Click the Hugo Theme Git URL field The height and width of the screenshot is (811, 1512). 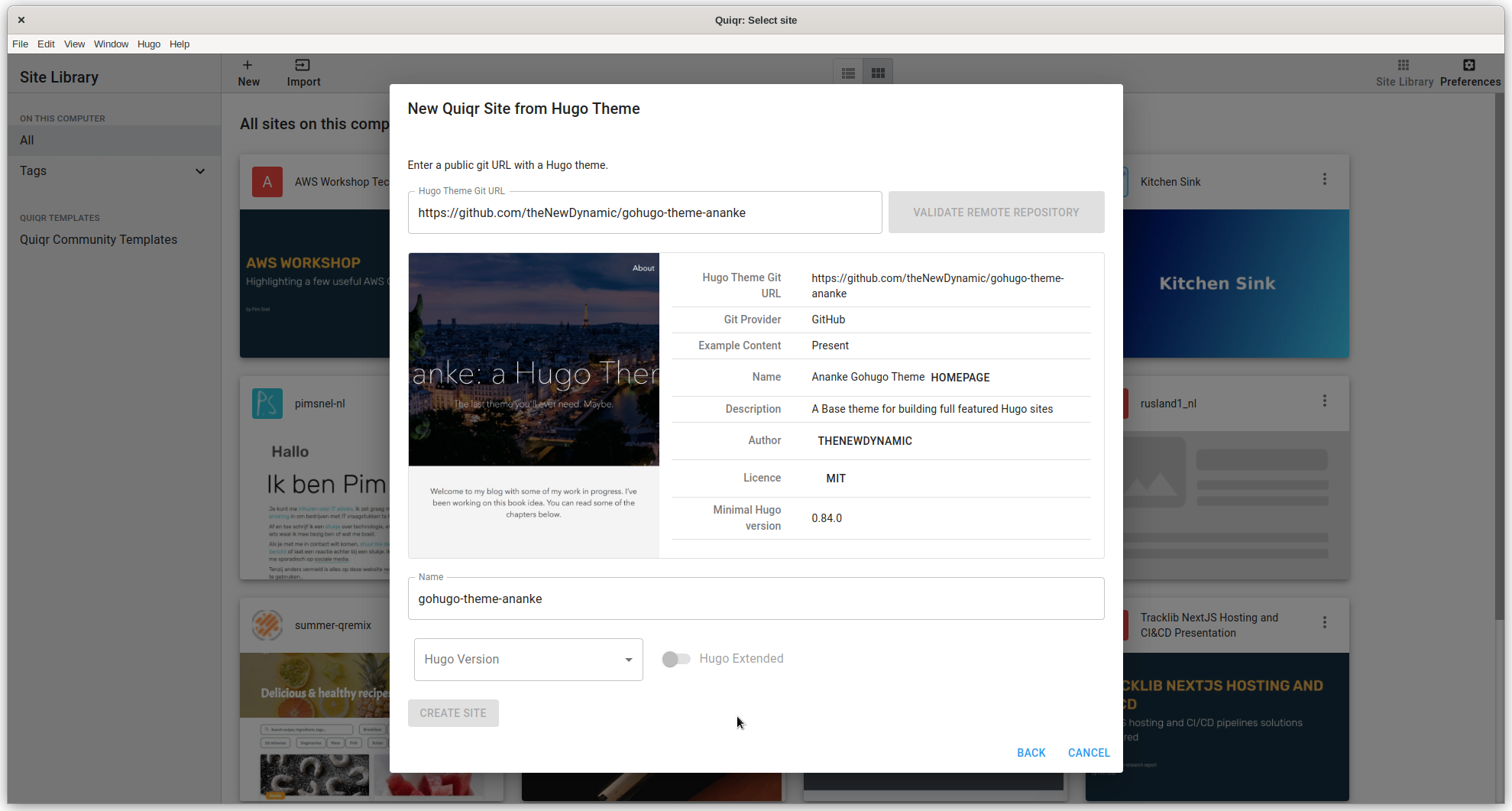click(x=645, y=213)
